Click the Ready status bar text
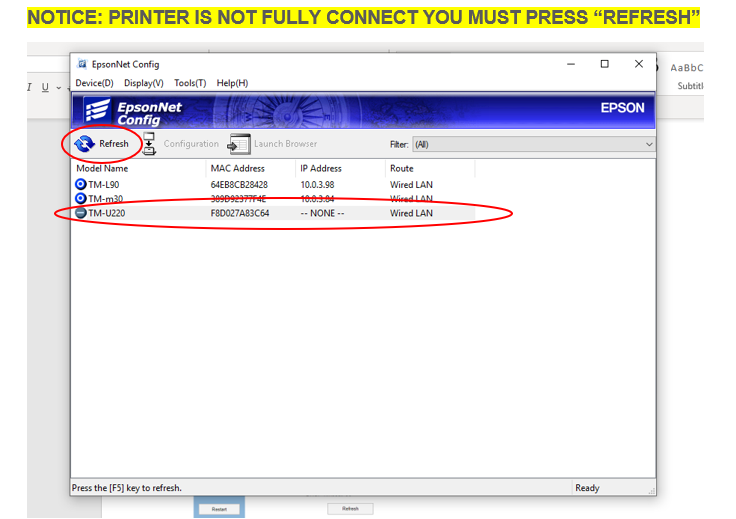The width and height of the screenshot is (736, 519). (587, 488)
